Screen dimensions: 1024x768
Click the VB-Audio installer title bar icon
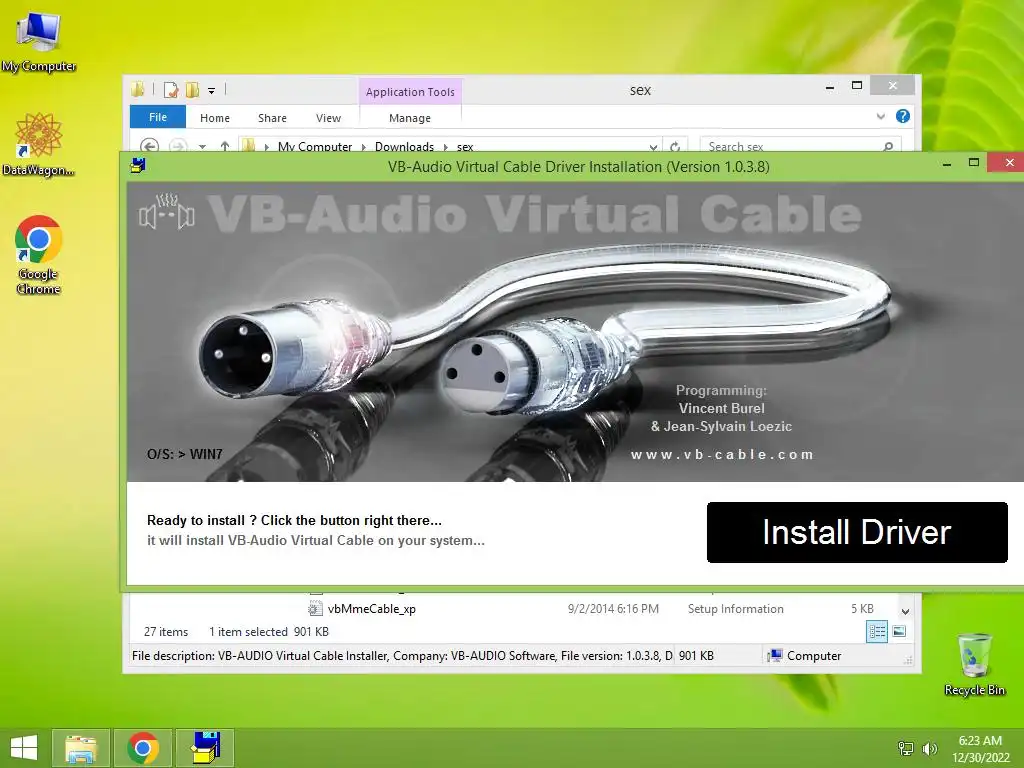138,166
